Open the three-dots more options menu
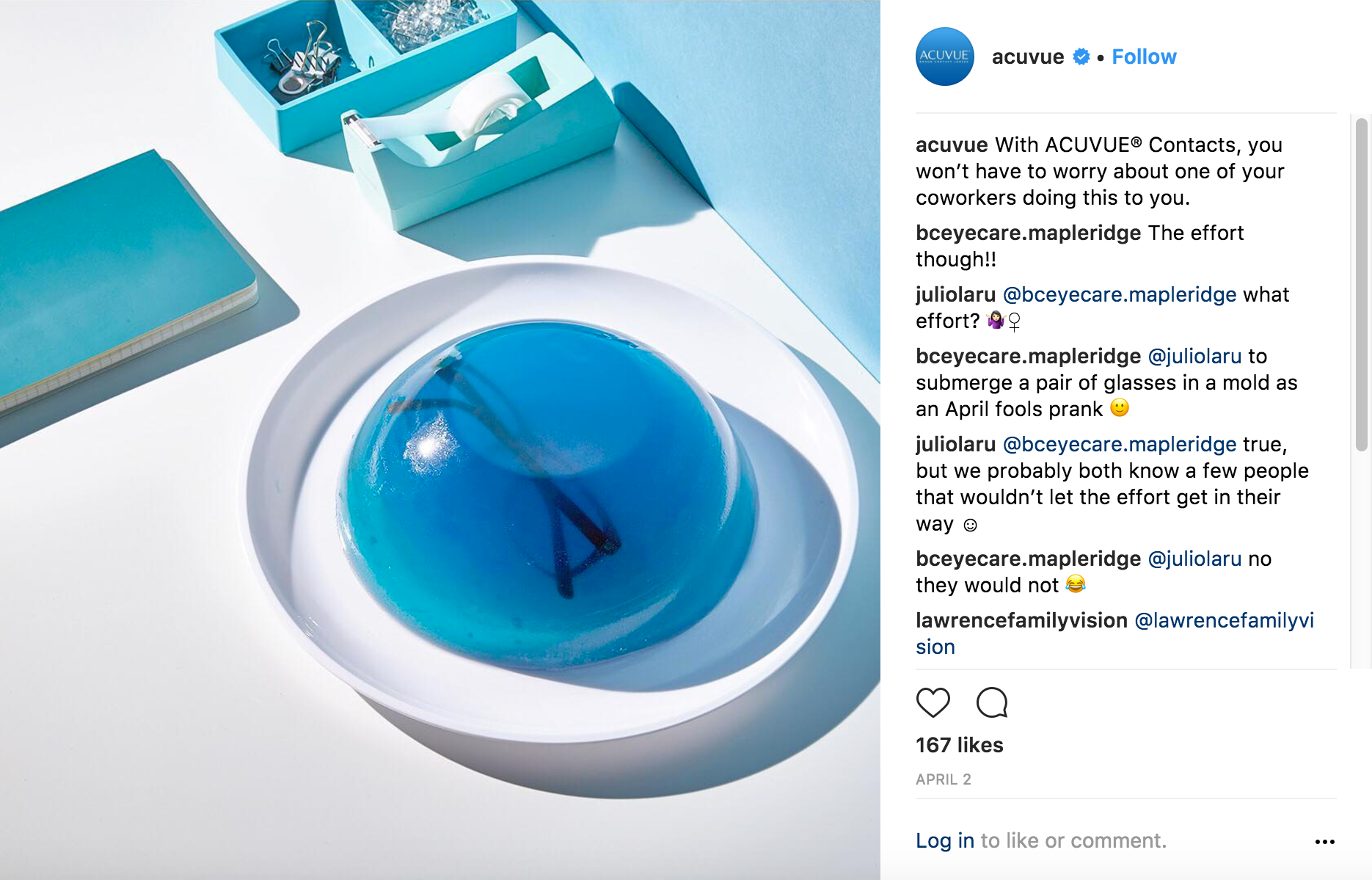The image size is (1372, 880). click(x=1324, y=841)
